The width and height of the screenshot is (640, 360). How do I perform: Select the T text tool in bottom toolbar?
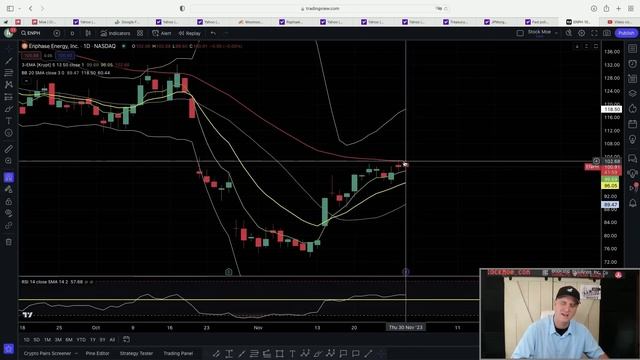[292, 353]
